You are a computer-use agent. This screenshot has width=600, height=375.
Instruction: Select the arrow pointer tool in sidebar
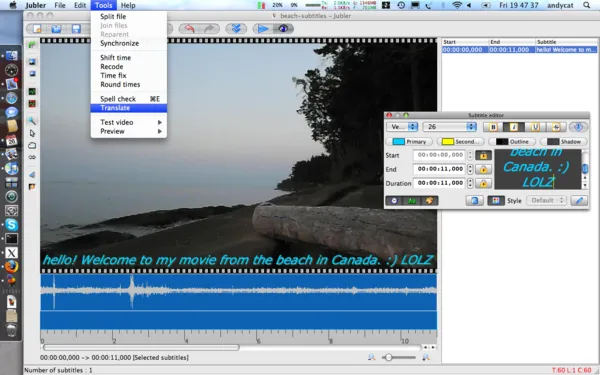[x=32, y=133]
